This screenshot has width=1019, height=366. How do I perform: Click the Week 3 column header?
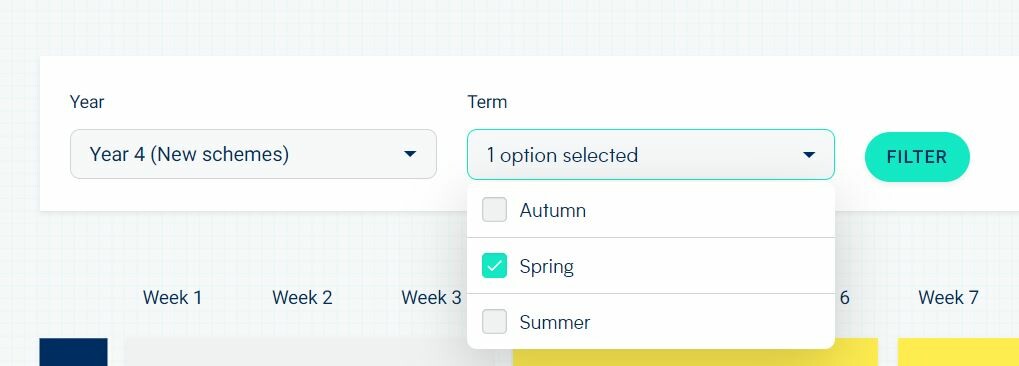[x=432, y=298]
